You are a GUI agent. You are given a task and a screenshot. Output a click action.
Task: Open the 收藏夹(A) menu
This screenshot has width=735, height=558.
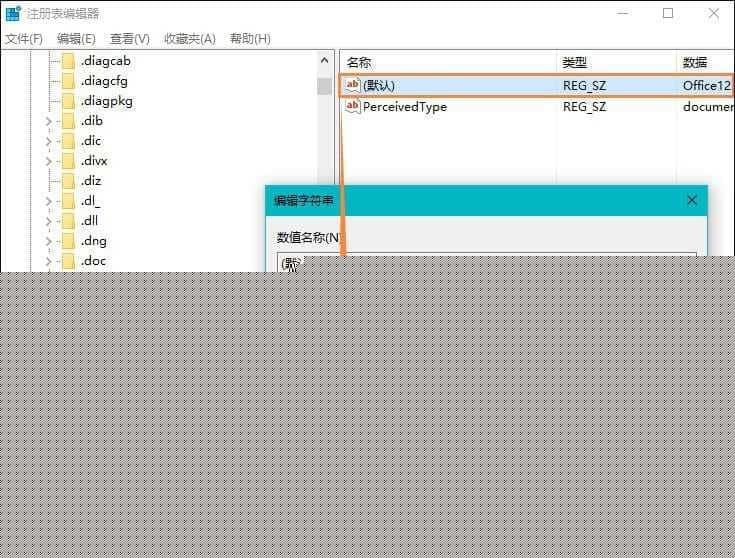click(x=190, y=38)
